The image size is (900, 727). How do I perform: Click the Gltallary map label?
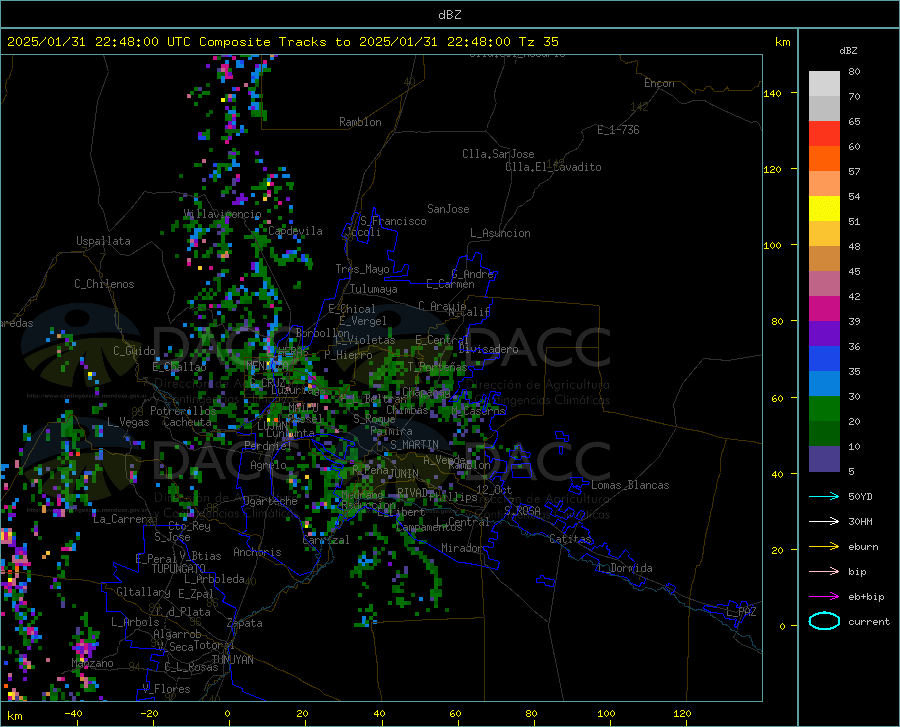[x=143, y=592]
